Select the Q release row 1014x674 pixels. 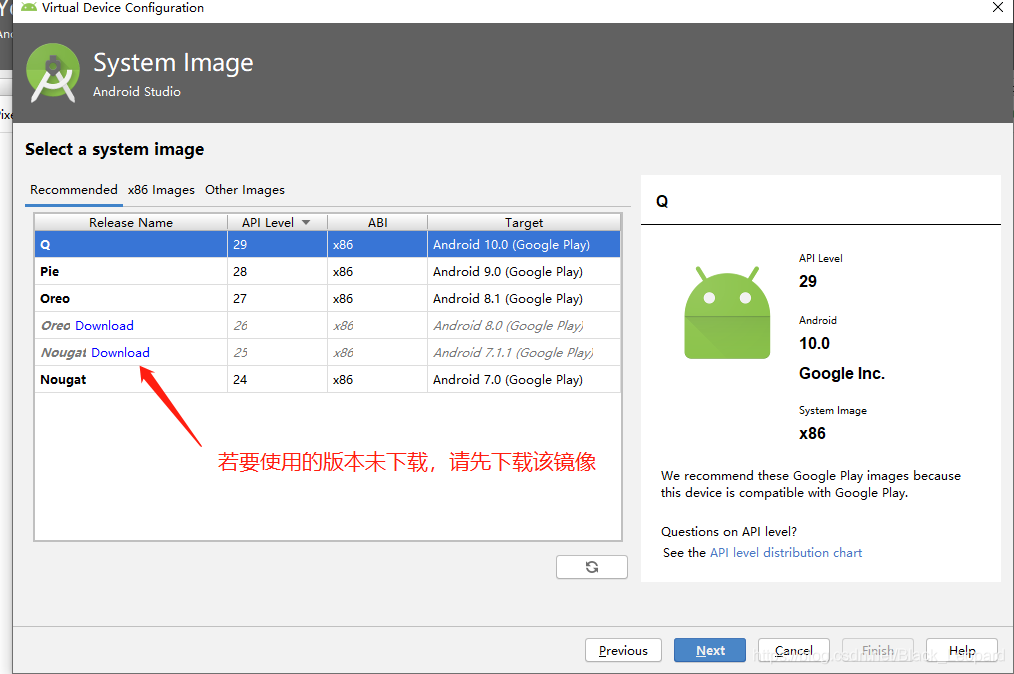pyautogui.click(x=327, y=245)
